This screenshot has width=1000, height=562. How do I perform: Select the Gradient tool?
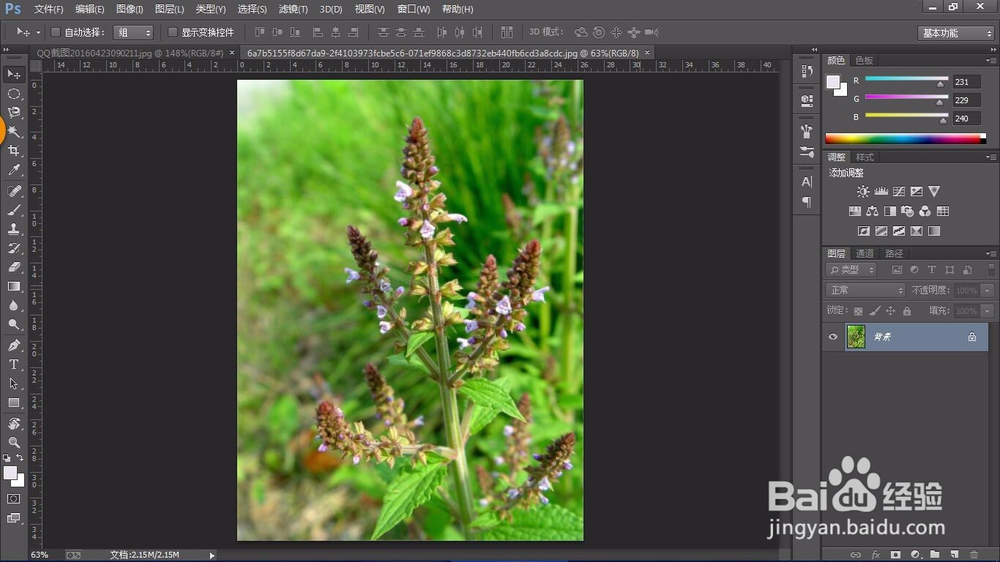[x=13, y=286]
